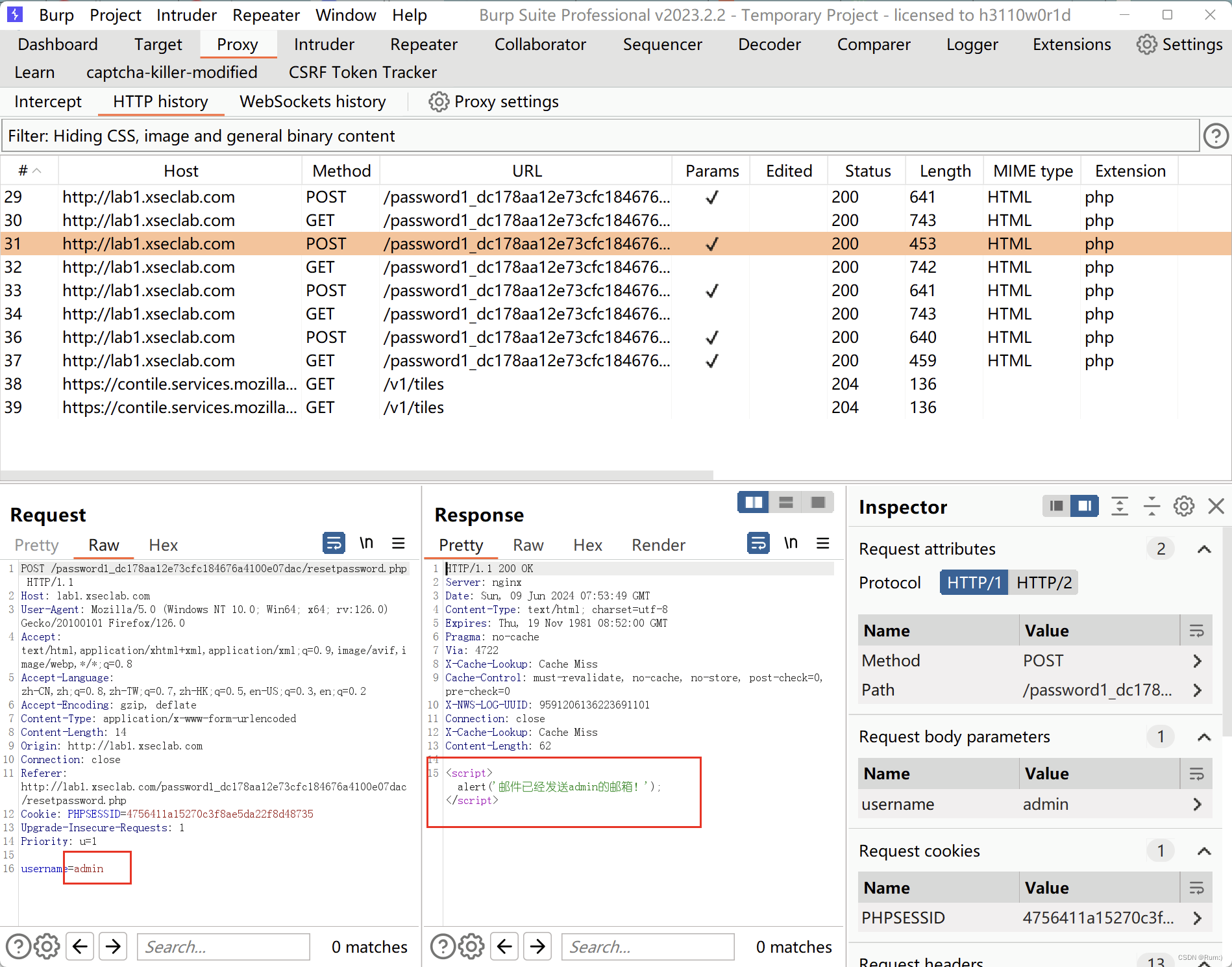
Task: Sort history by Length column
Action: pos(945,171)
